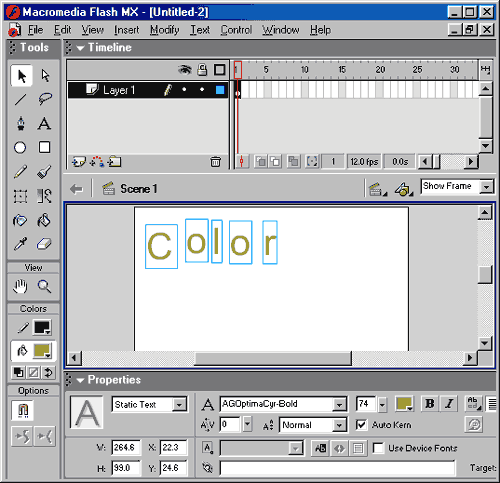Select the Free Transform tool
This screenshot has height=483, width=500.
point(20,196)
